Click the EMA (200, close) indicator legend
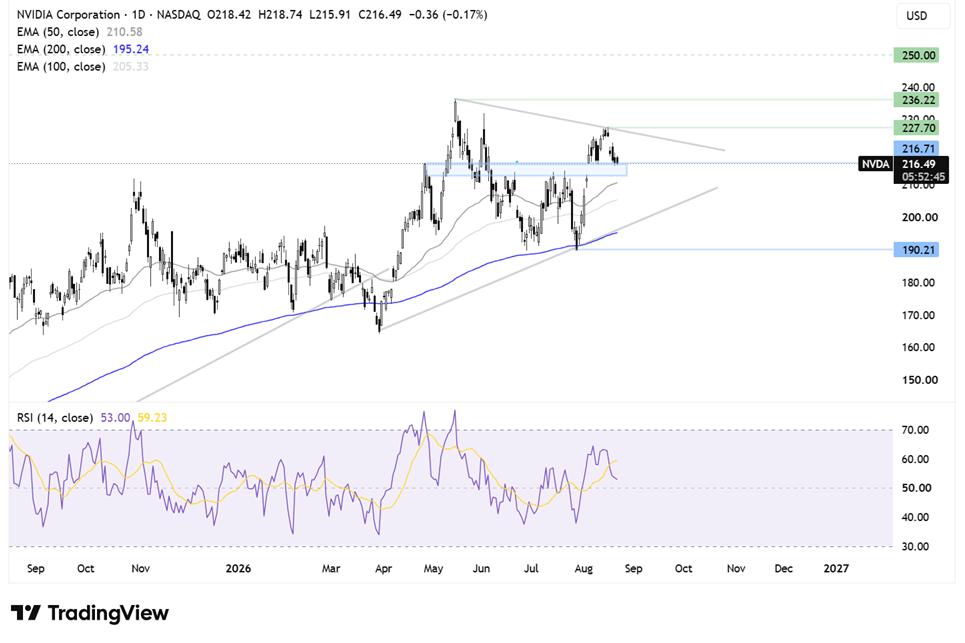965x643 pixels. click(x=61, y=49)
